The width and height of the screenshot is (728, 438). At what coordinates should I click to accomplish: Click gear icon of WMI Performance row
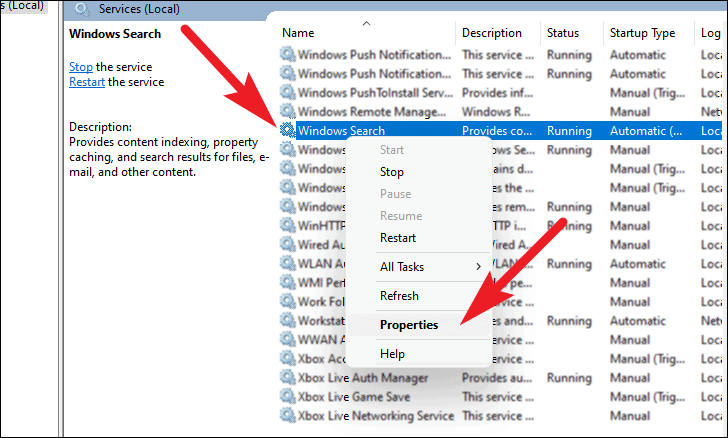point(287,282)
